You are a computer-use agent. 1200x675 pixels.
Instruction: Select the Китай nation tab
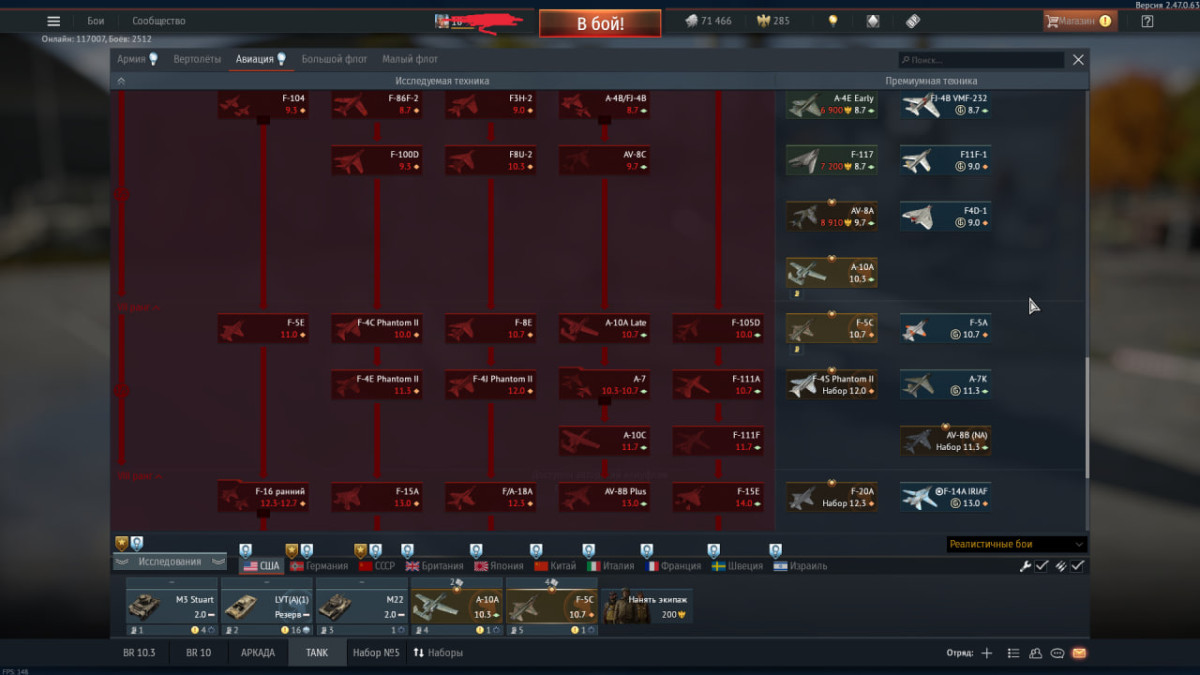tap(555, 566)
